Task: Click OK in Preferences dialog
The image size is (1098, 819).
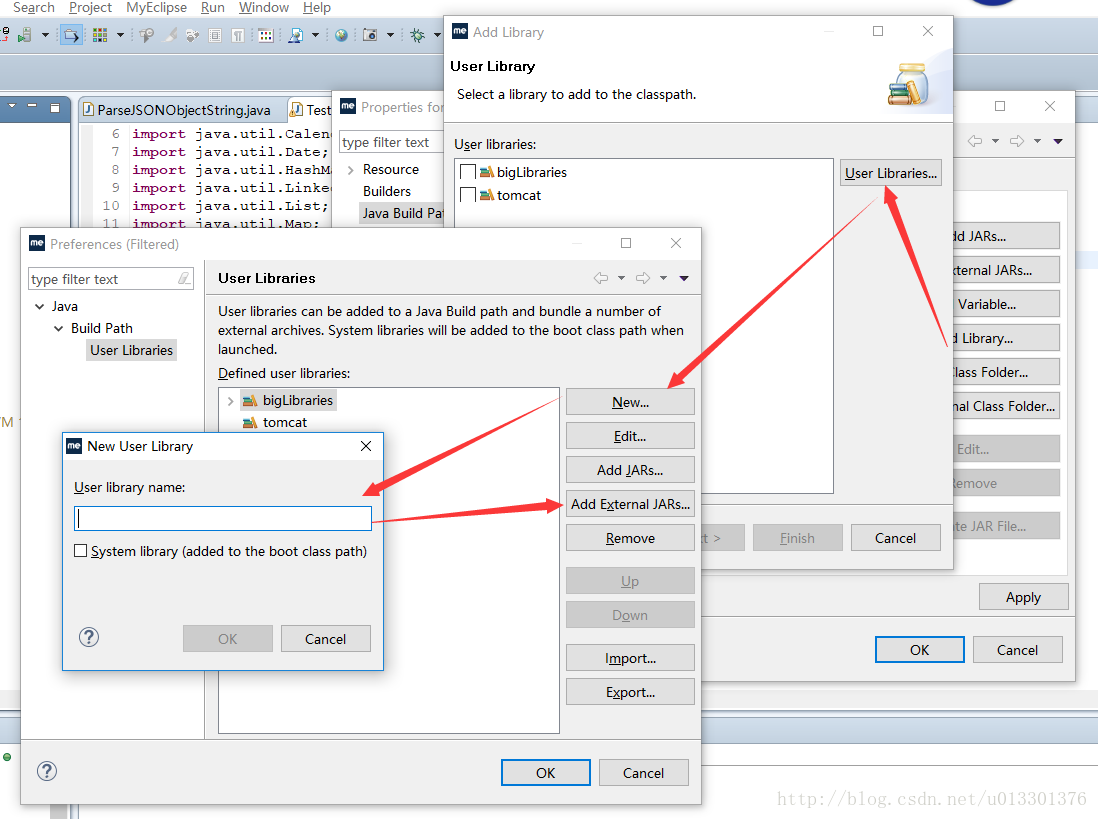Action: (545, 773)
